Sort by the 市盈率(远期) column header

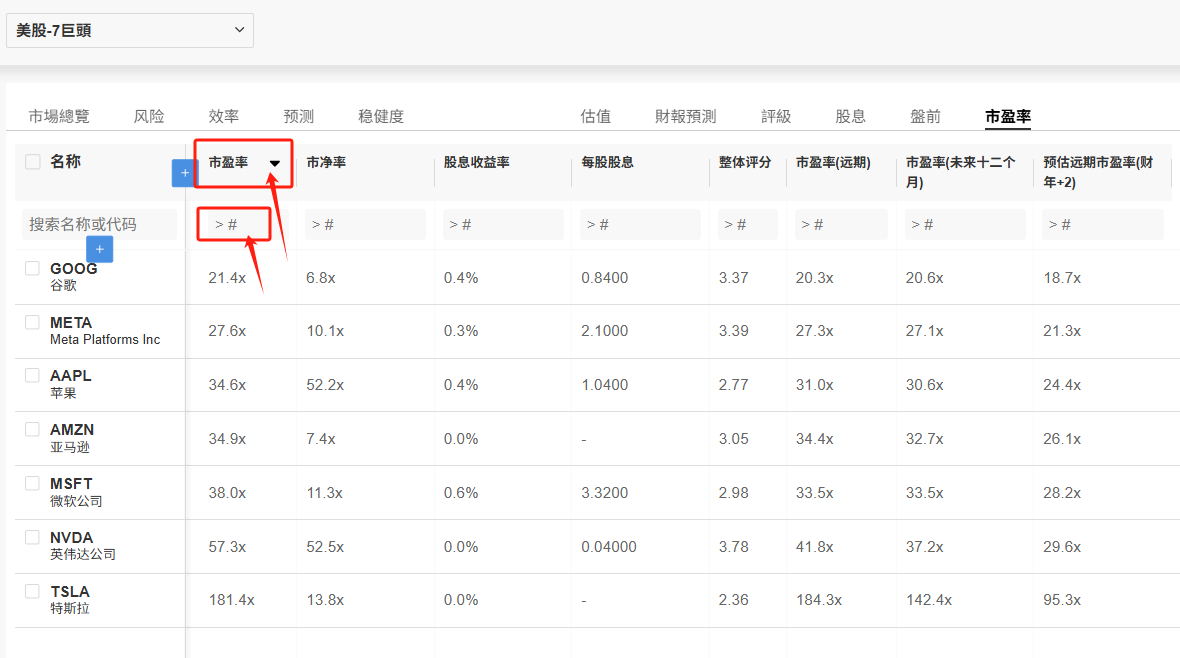click(833, 162)
